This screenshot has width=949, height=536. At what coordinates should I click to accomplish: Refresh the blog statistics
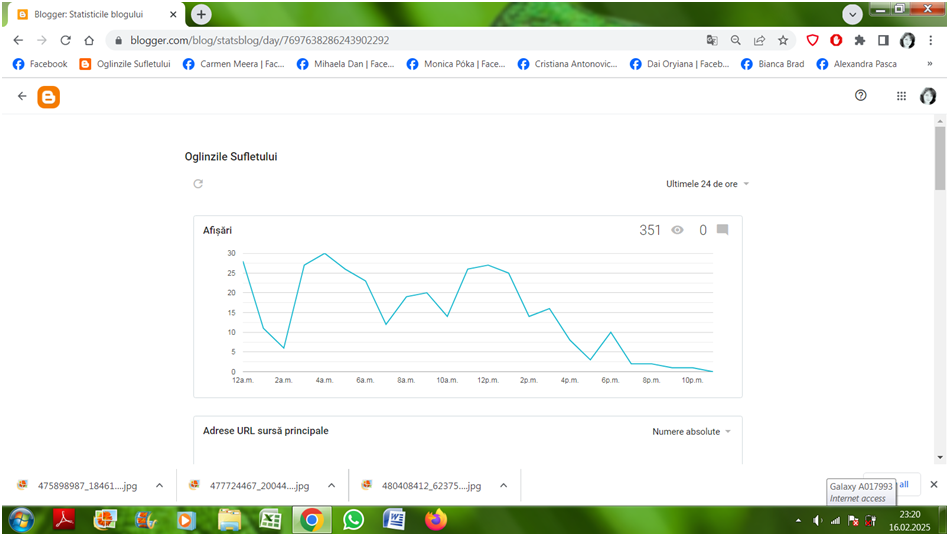[x=198, y=184]
